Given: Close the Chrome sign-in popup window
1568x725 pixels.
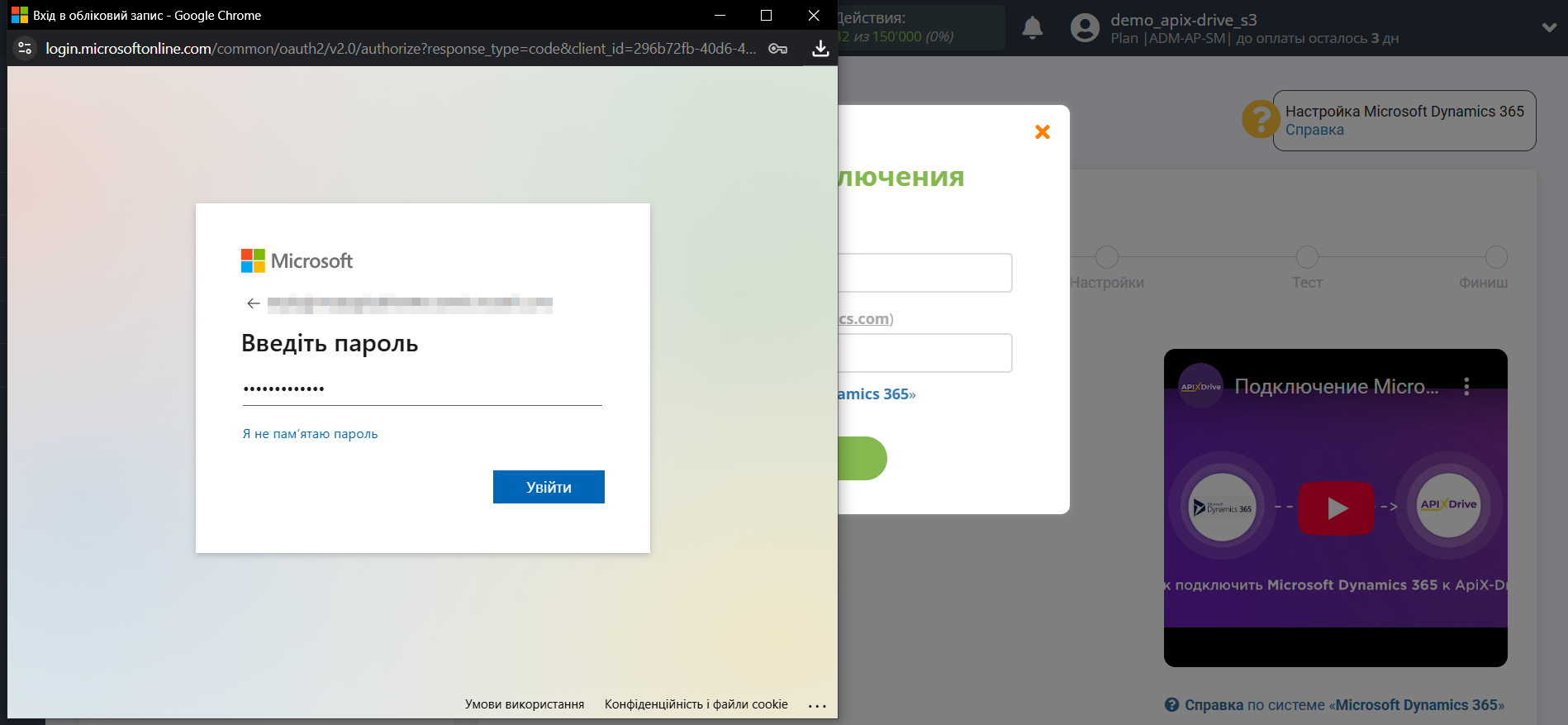Looking at the screenshot, I should [814, 16].
